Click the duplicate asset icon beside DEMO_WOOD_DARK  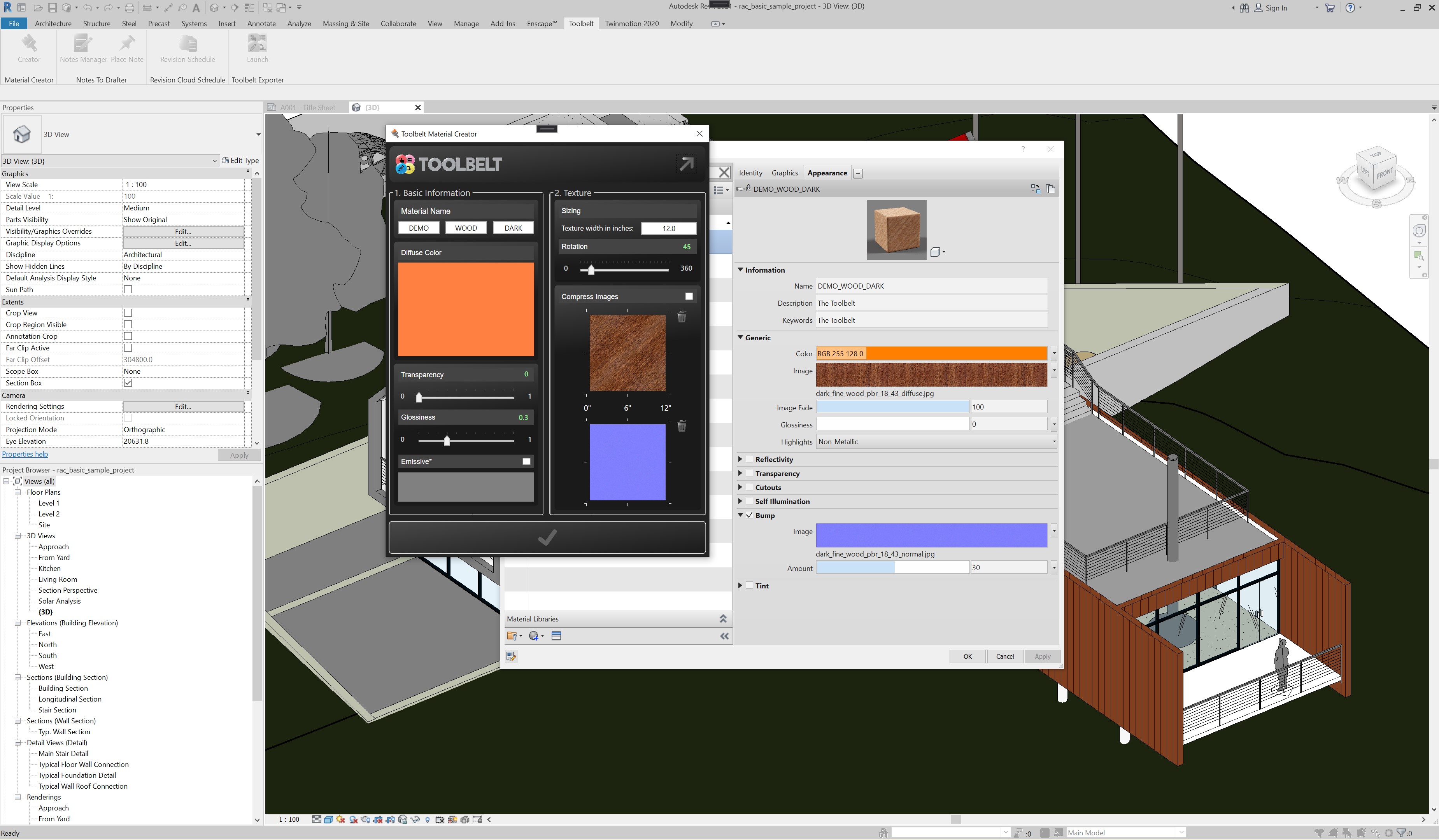pos(1050,189)
